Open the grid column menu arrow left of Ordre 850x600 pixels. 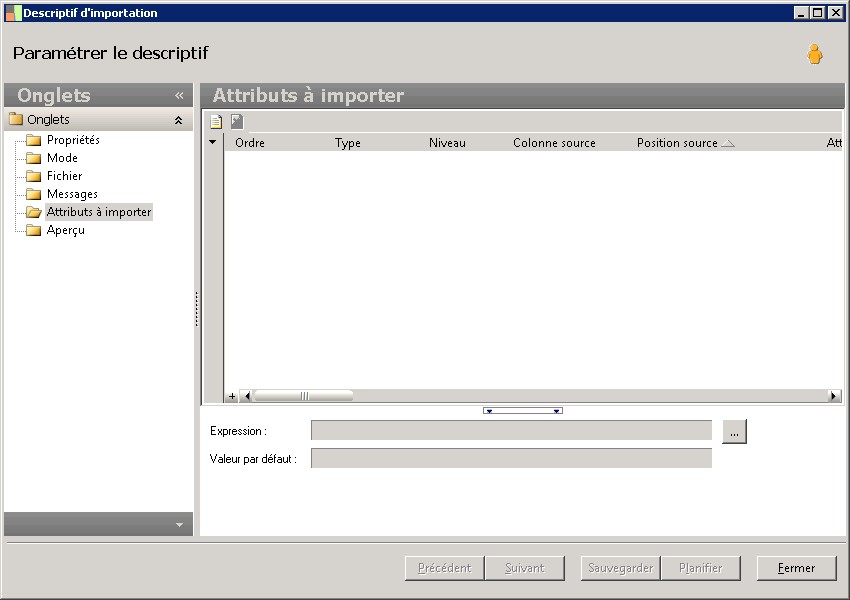click(x=212, y=143)
